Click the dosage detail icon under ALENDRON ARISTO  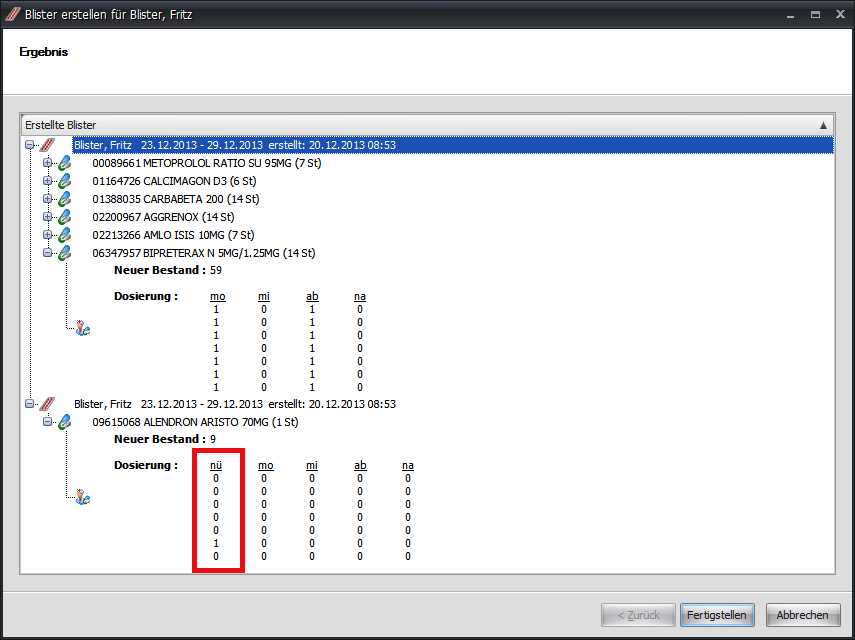pyautogui.click(x=82, y=497)
